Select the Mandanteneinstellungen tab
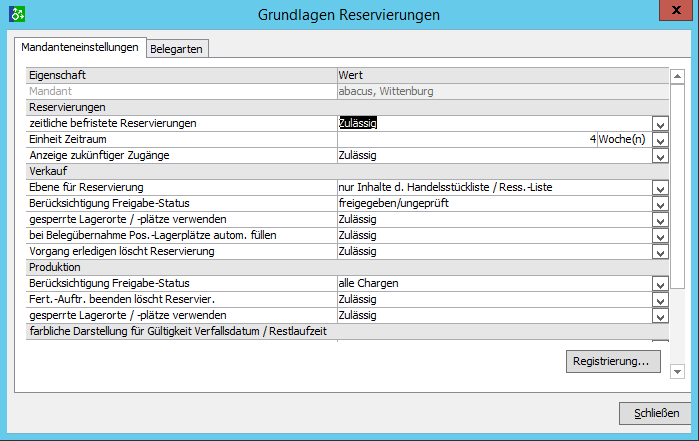 80,48
